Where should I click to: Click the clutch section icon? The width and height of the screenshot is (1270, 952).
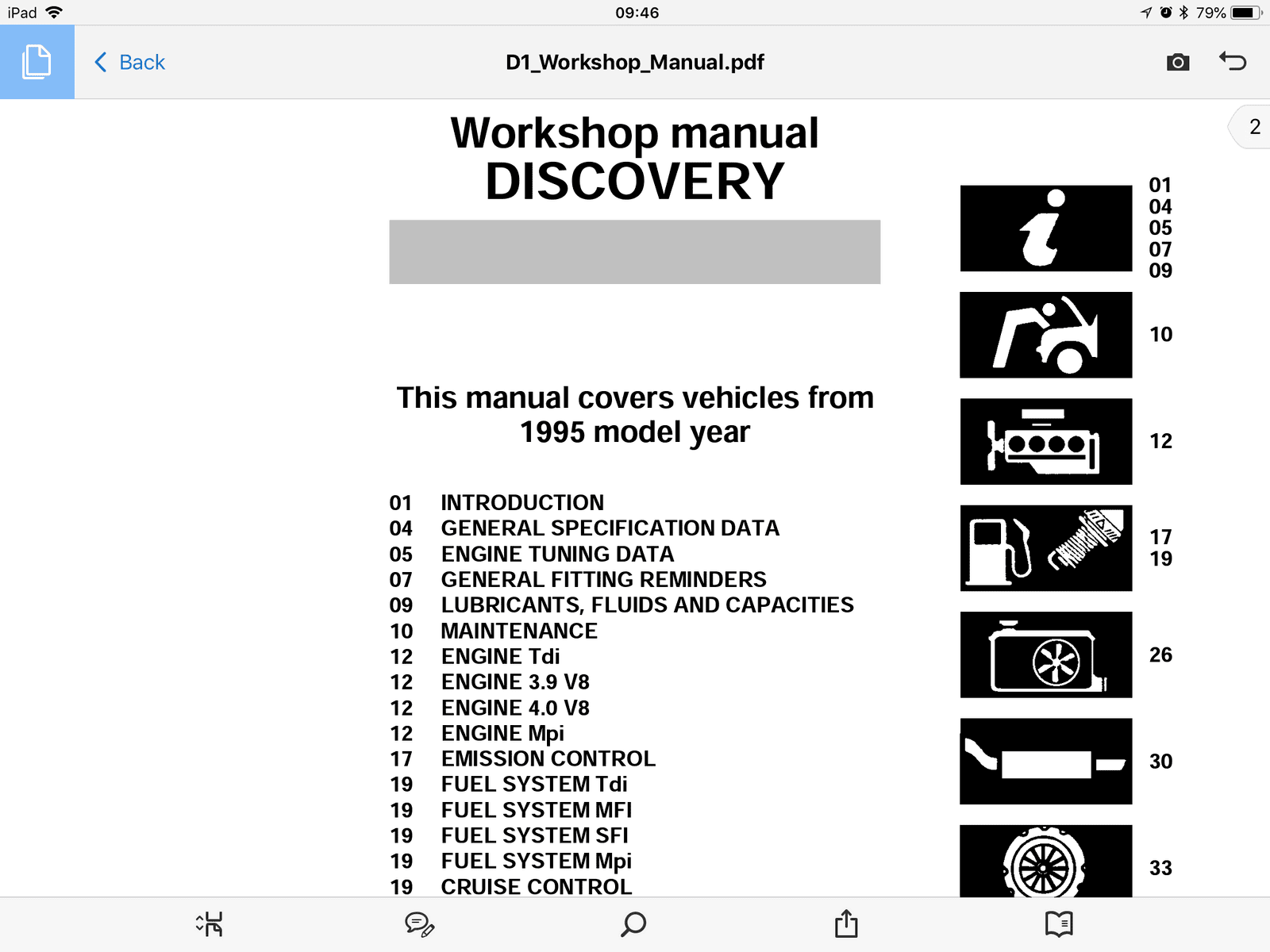coord(1046,862)
